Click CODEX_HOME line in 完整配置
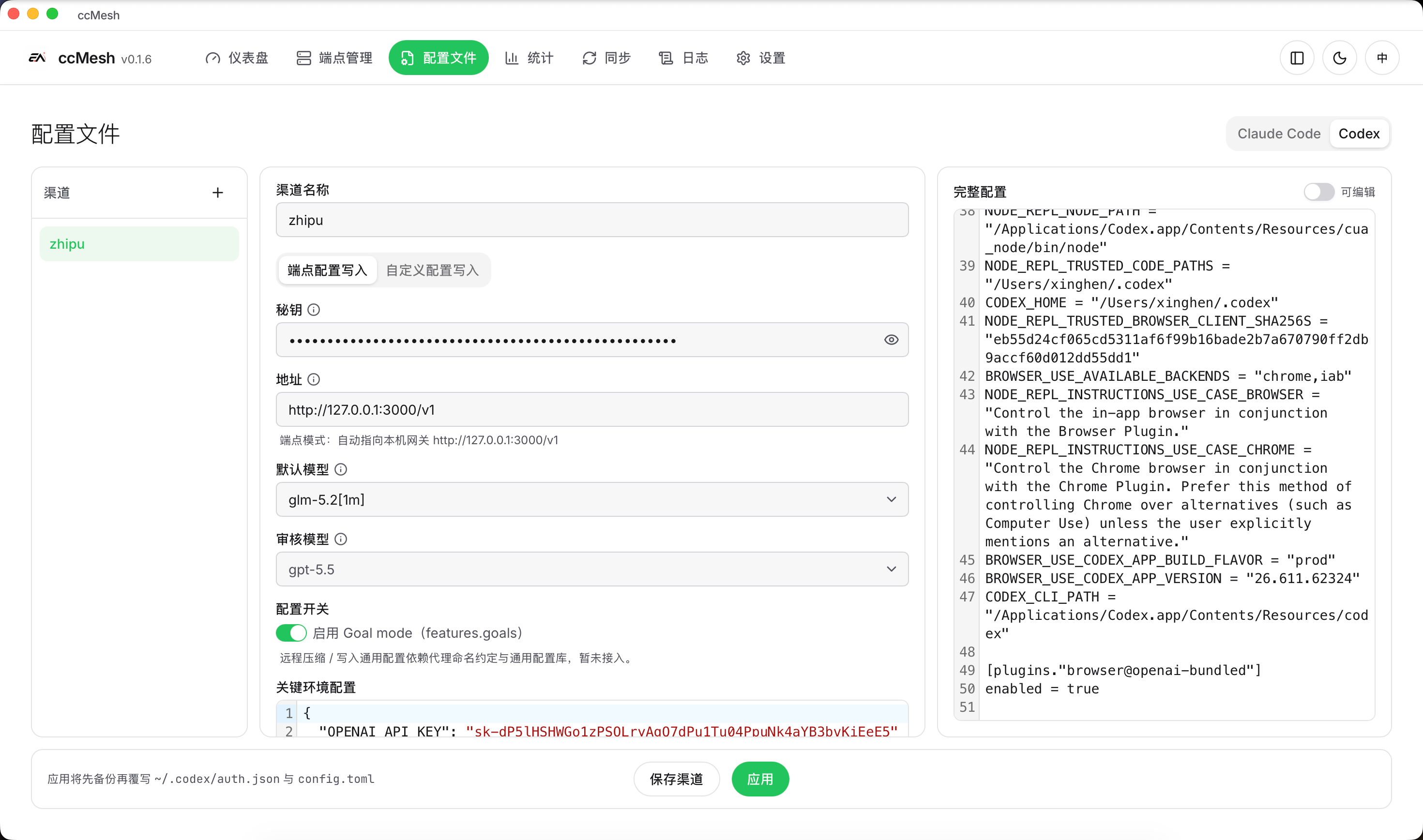Image resolution: width=1423 pixels, height=840 pixels. 1132,302
